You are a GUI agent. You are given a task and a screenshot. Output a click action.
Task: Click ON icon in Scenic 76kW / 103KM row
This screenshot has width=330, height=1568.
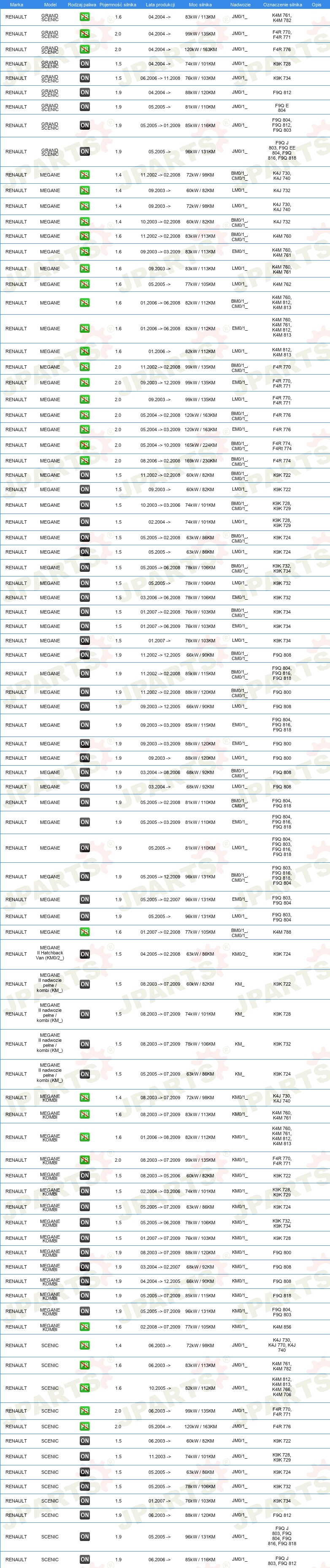[84, 1501]
